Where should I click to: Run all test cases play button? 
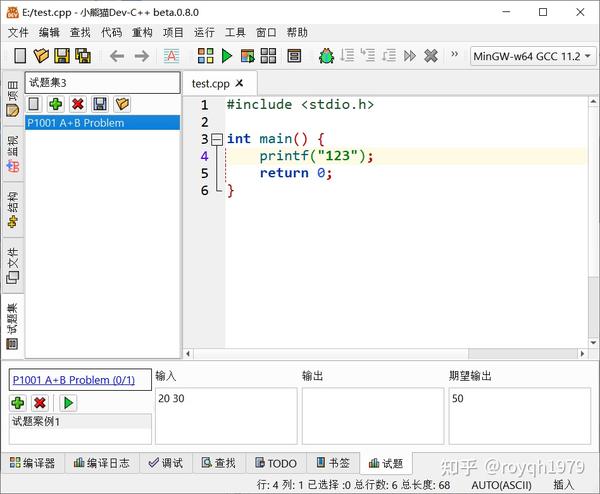click(68, 403)
